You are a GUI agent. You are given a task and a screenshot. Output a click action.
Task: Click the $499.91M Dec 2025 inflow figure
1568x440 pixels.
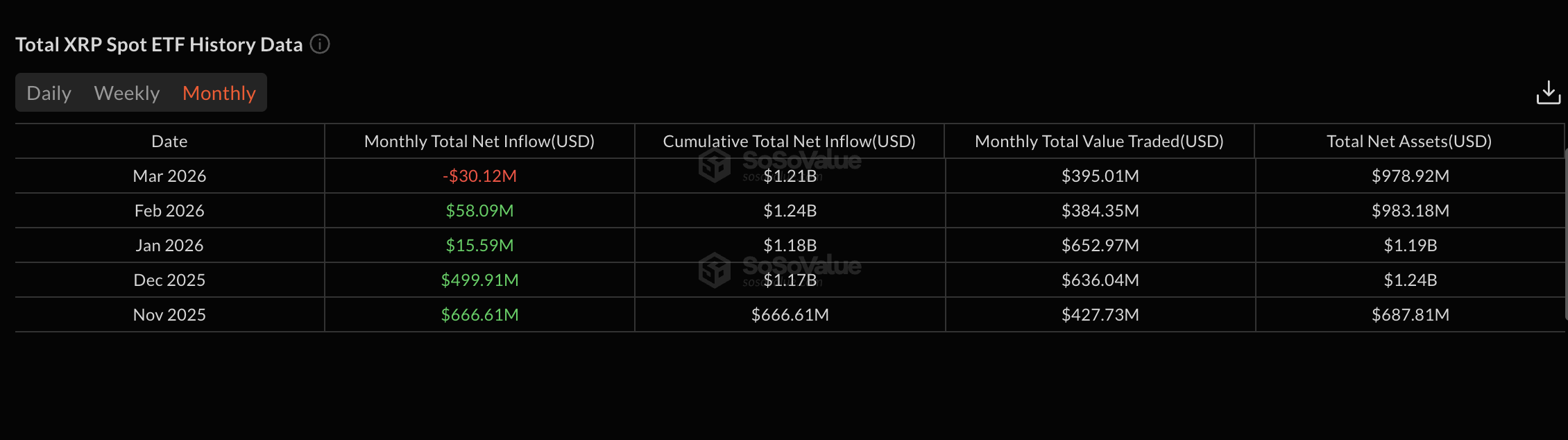tap(479, 280)
